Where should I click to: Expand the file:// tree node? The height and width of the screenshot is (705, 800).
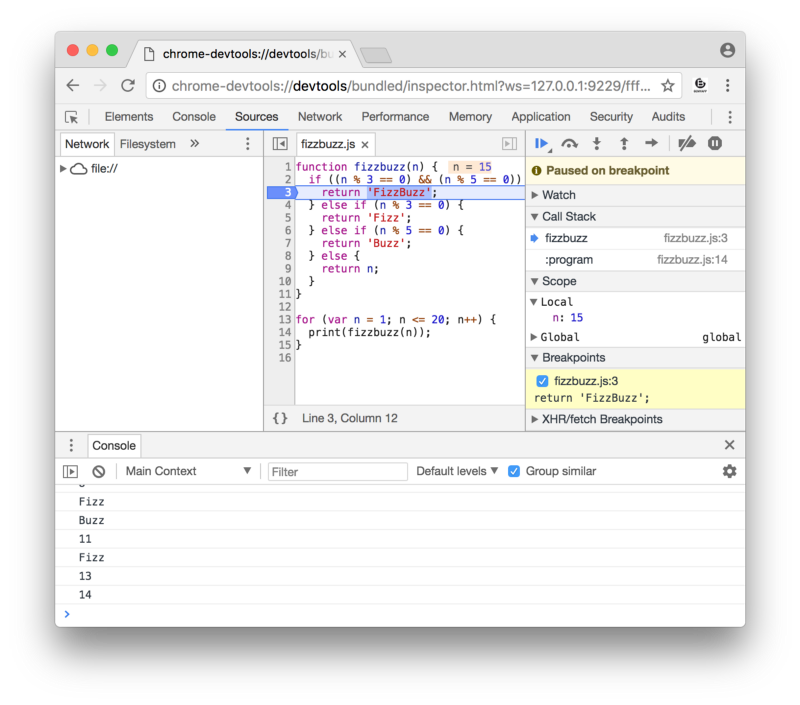click(64, 169)
